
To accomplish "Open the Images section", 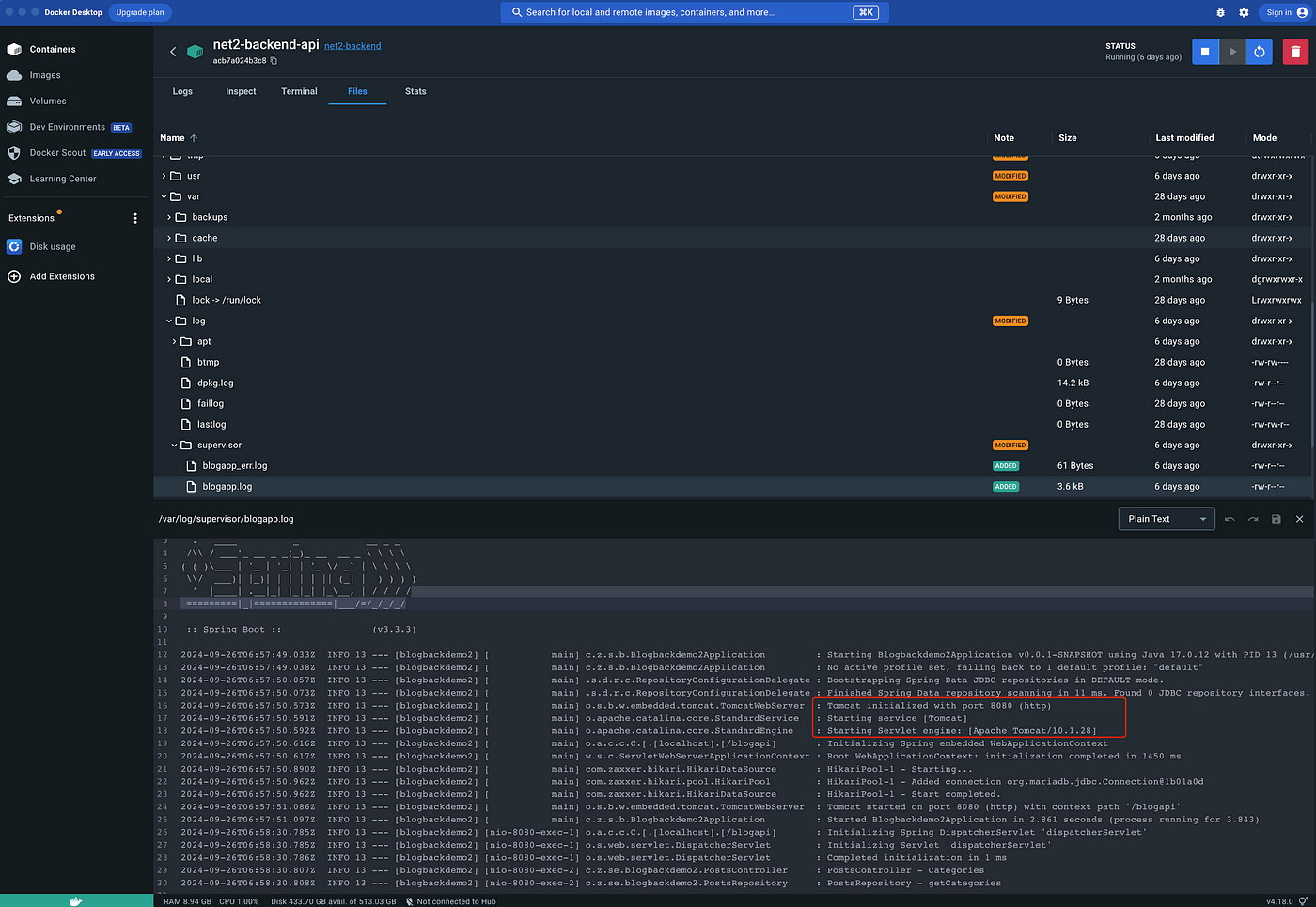I will 44,75.
